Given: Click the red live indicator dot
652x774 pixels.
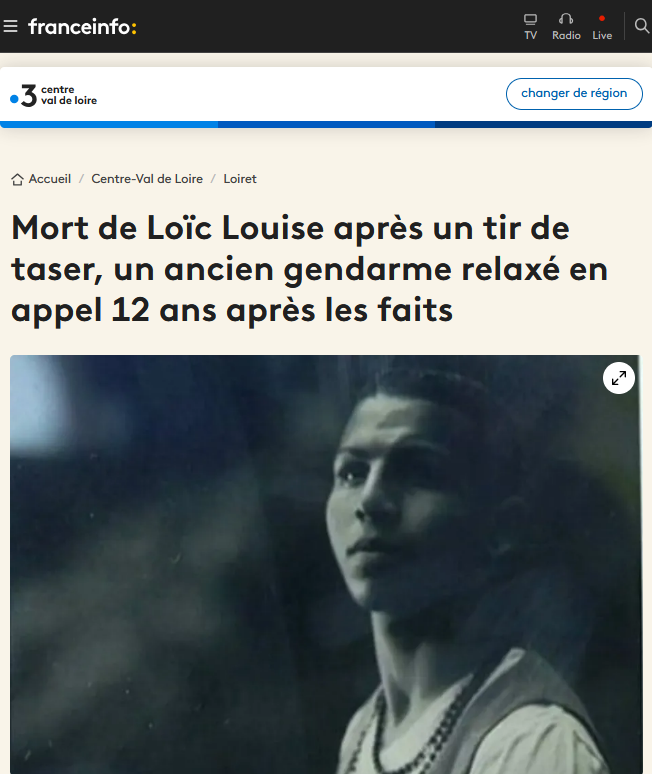Looking at the screenshot, I should pyautogui.click(x=602, y=18).
